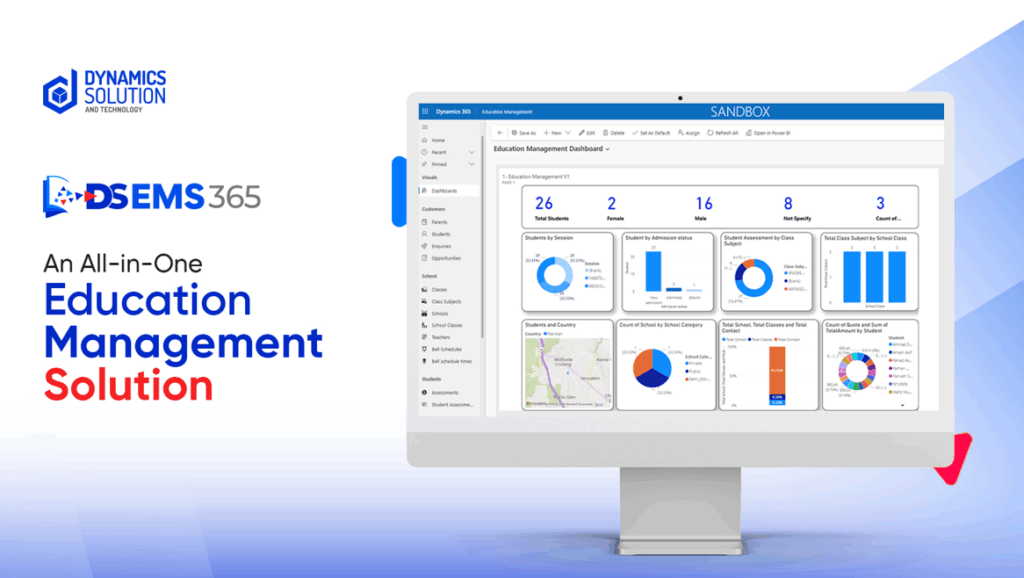Click the app launcher grid icon top-left
The width and height of the screenshot is (1024, 578).
coord(423,110)
